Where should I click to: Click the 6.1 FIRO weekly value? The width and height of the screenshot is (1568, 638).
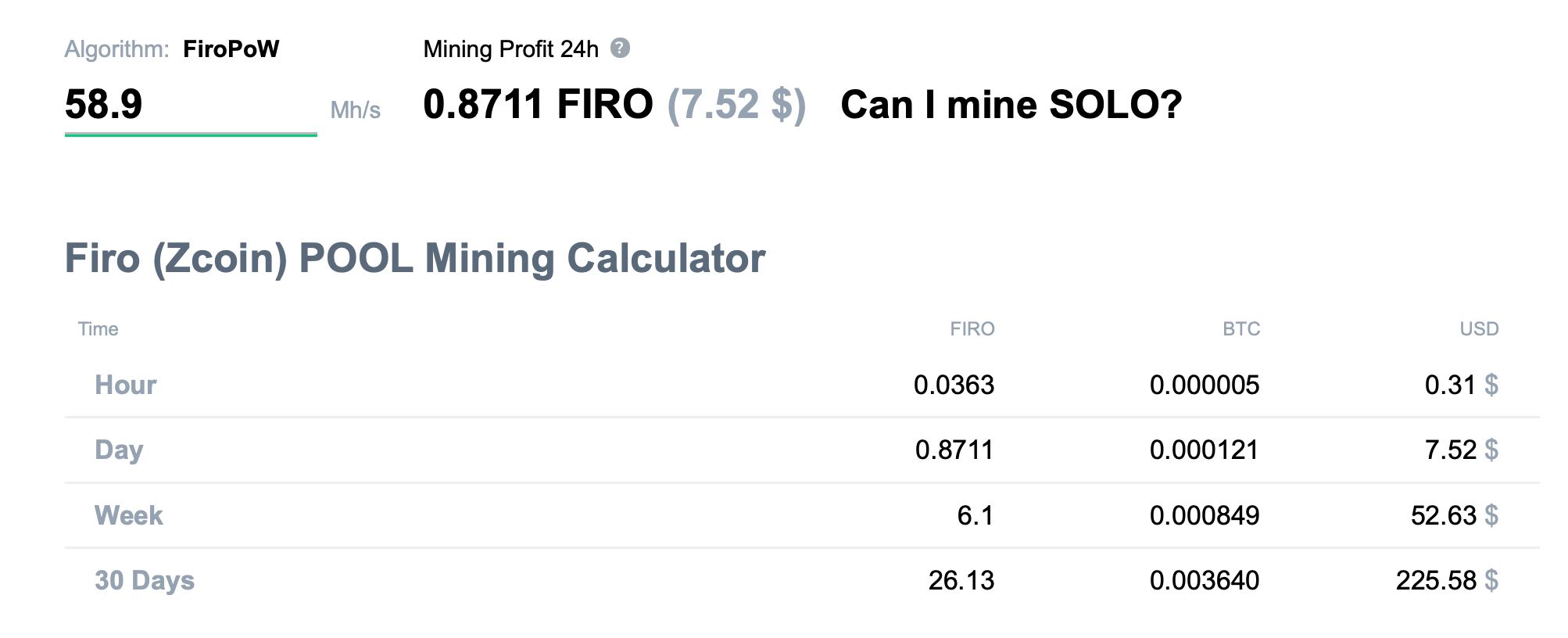[975, 515]
